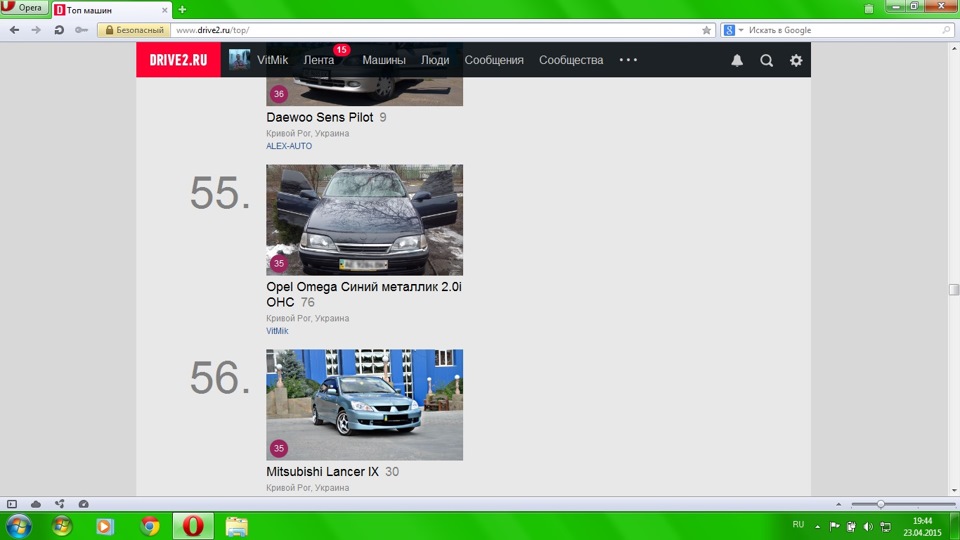The width and height of the screenshot is (960, 540).
Task: Click the site search magnifier icon
Action: 767,60
